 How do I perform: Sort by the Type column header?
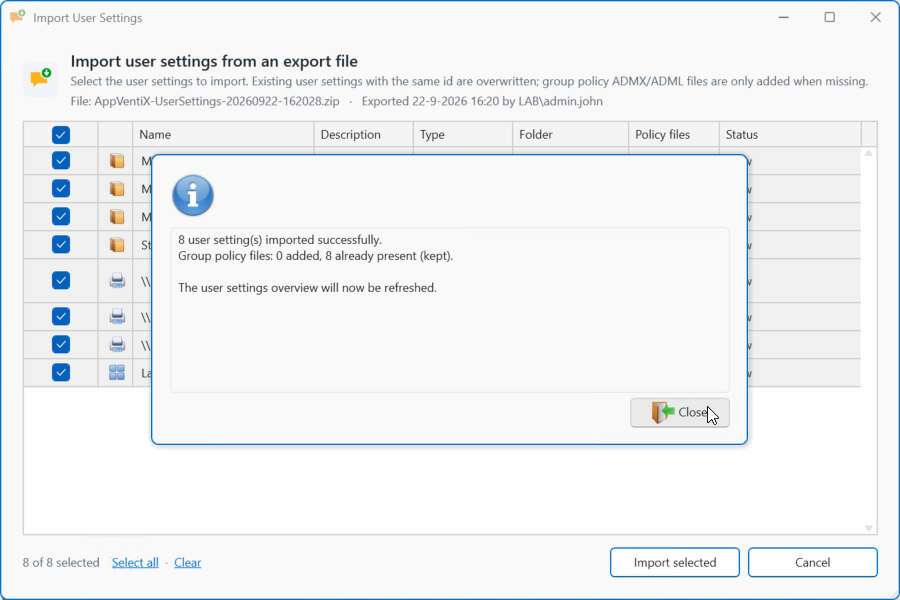click(x=463, y=134)
